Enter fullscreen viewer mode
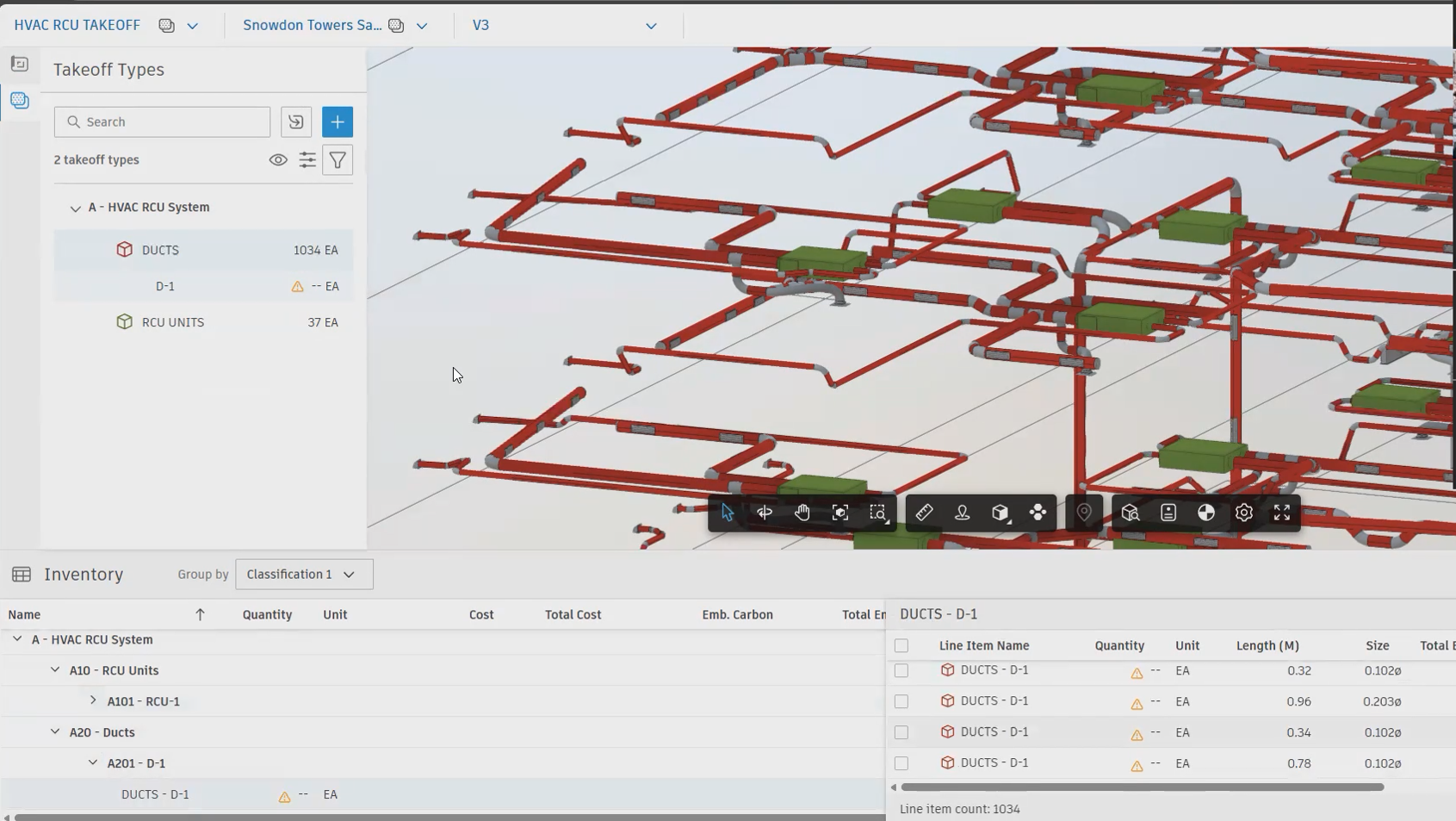1456x821 pixels. pos(1280,512)
